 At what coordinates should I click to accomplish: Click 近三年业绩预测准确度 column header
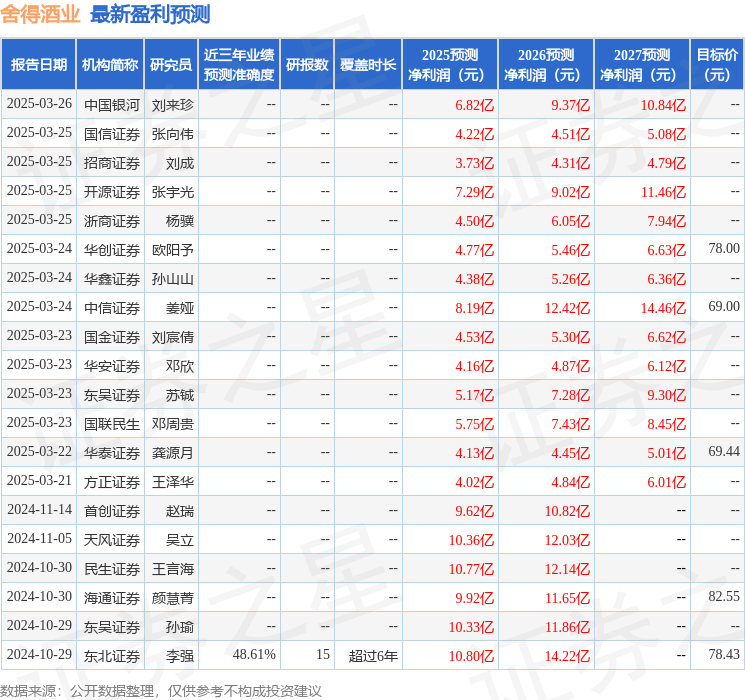(238, 65)
